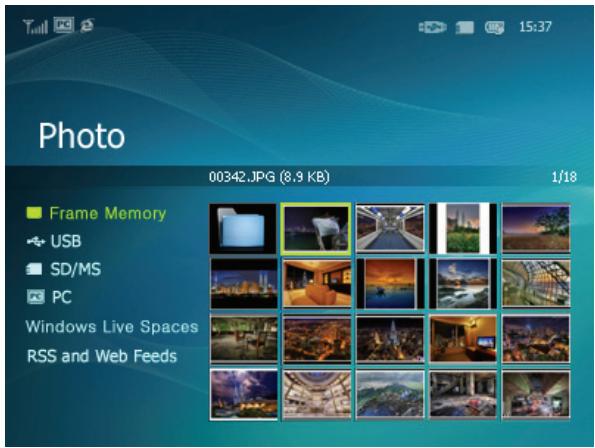
Task: Click the PC monitor icon in menu
Action: (36, 297)
